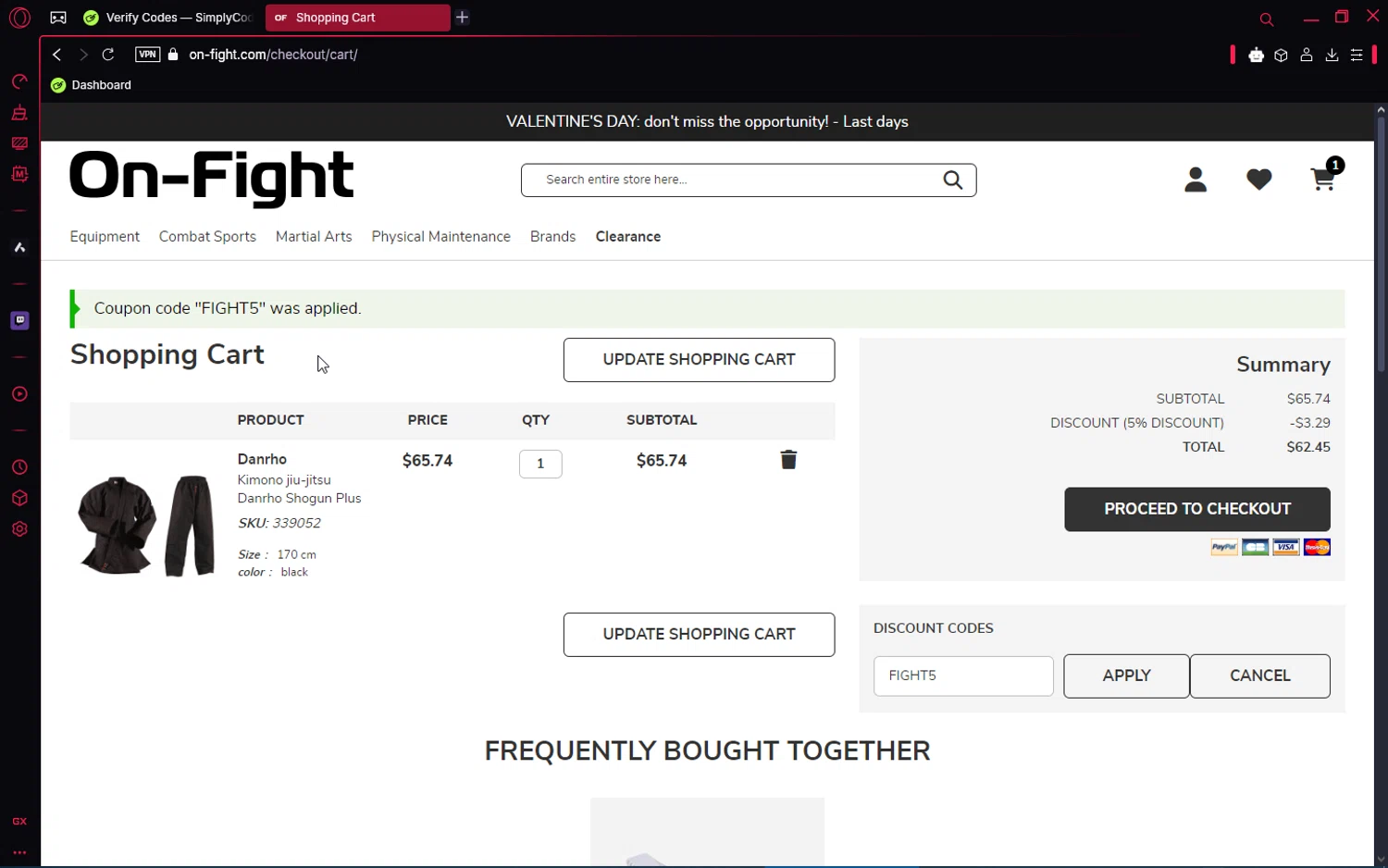The image size is (1388, 868).
Task: Click the discount code field
Action: point(963,676)
